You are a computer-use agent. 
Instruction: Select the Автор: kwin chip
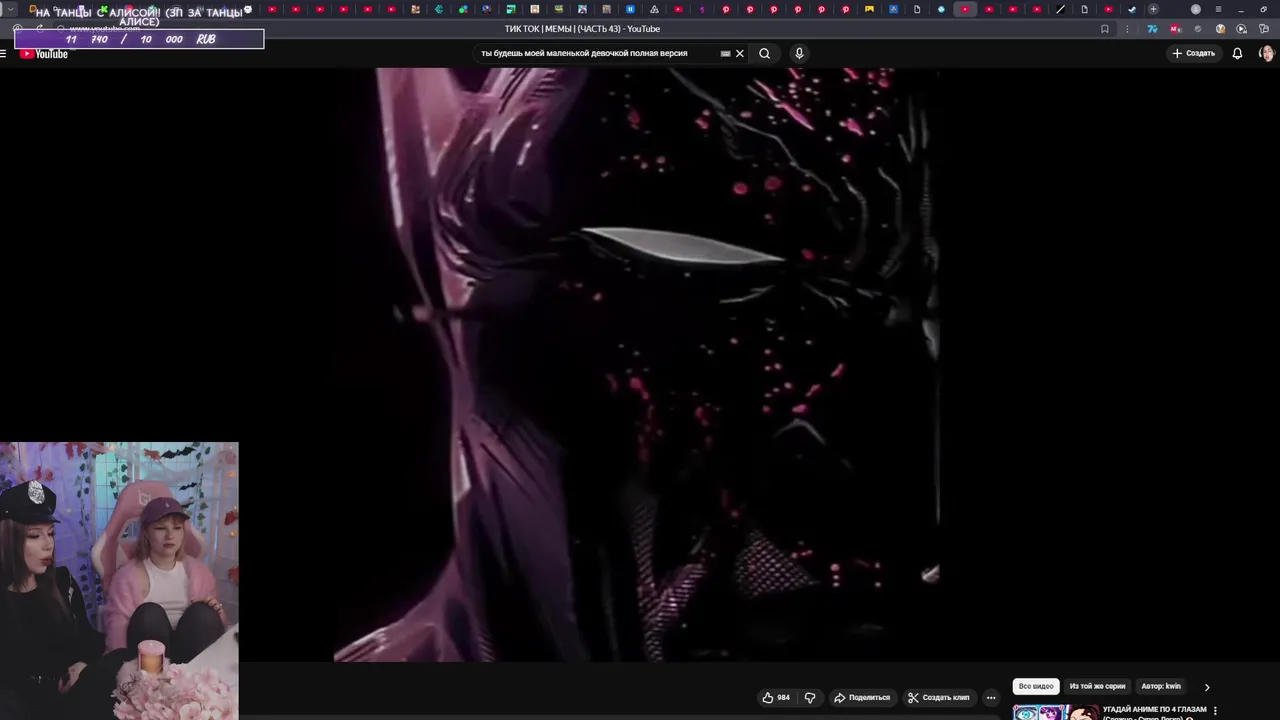point(1161,686)
